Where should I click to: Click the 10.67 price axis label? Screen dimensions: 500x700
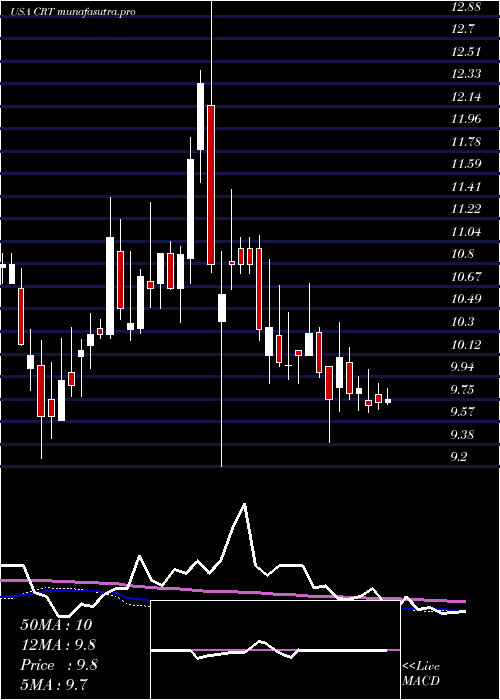click(466, 277)
